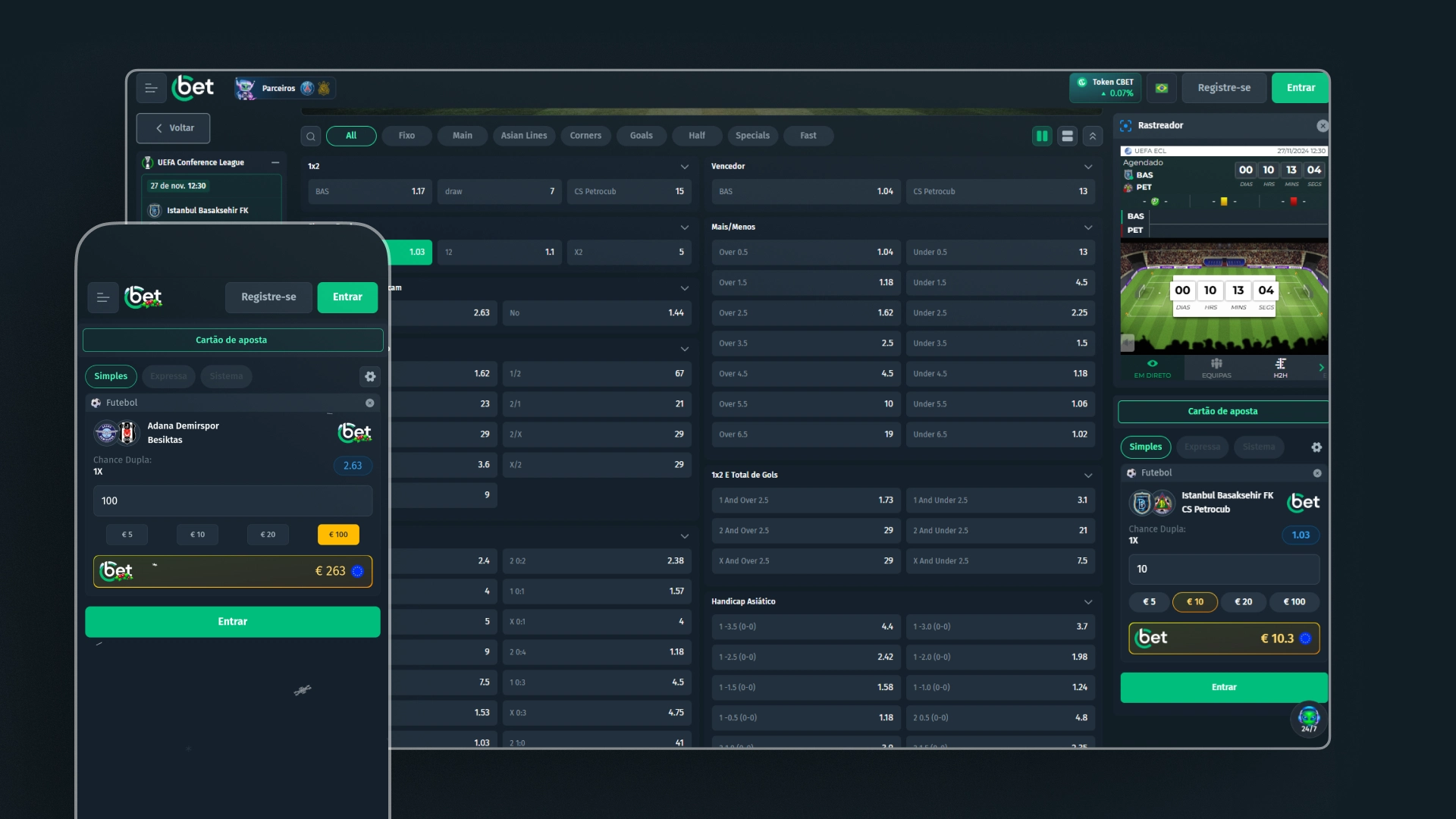Collapse the Handicap Asiático section
The image size is (1456, 819).
[1088, 602]
